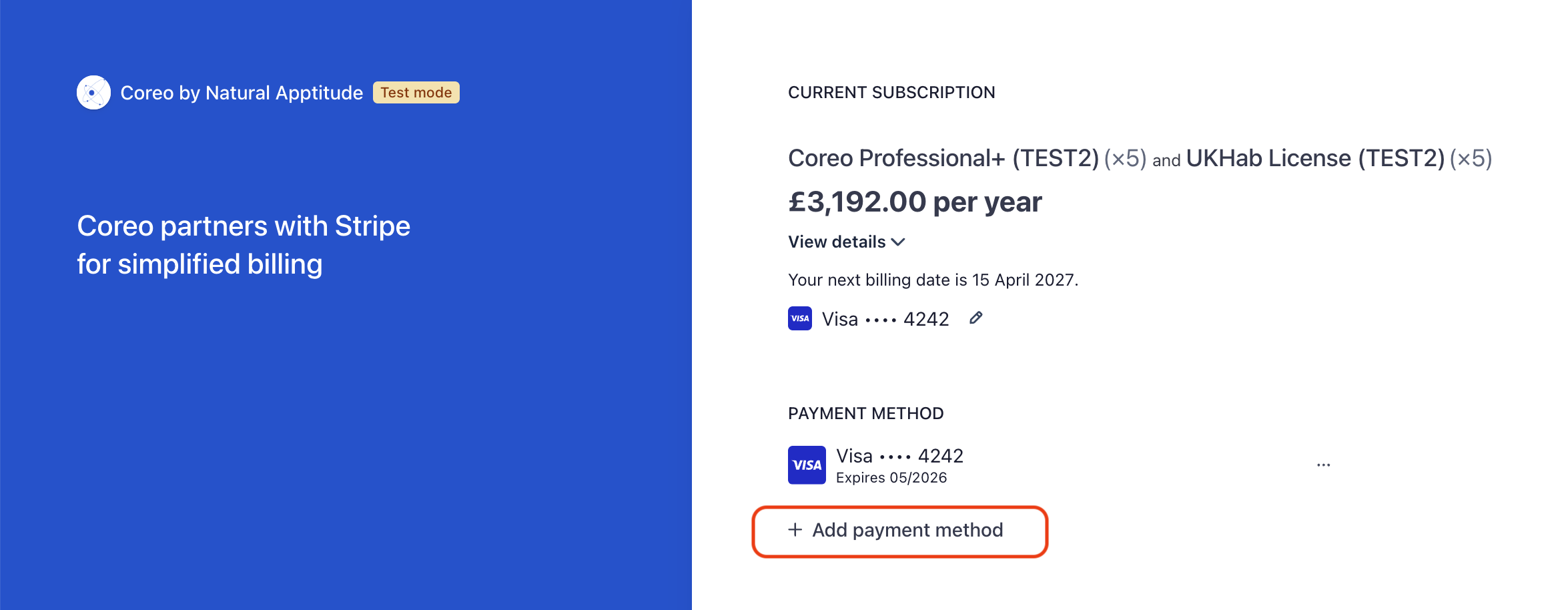Expand the View details chevron arrow
The width and height of the screenshot is (1568, 610).
(x=898, y=242)
